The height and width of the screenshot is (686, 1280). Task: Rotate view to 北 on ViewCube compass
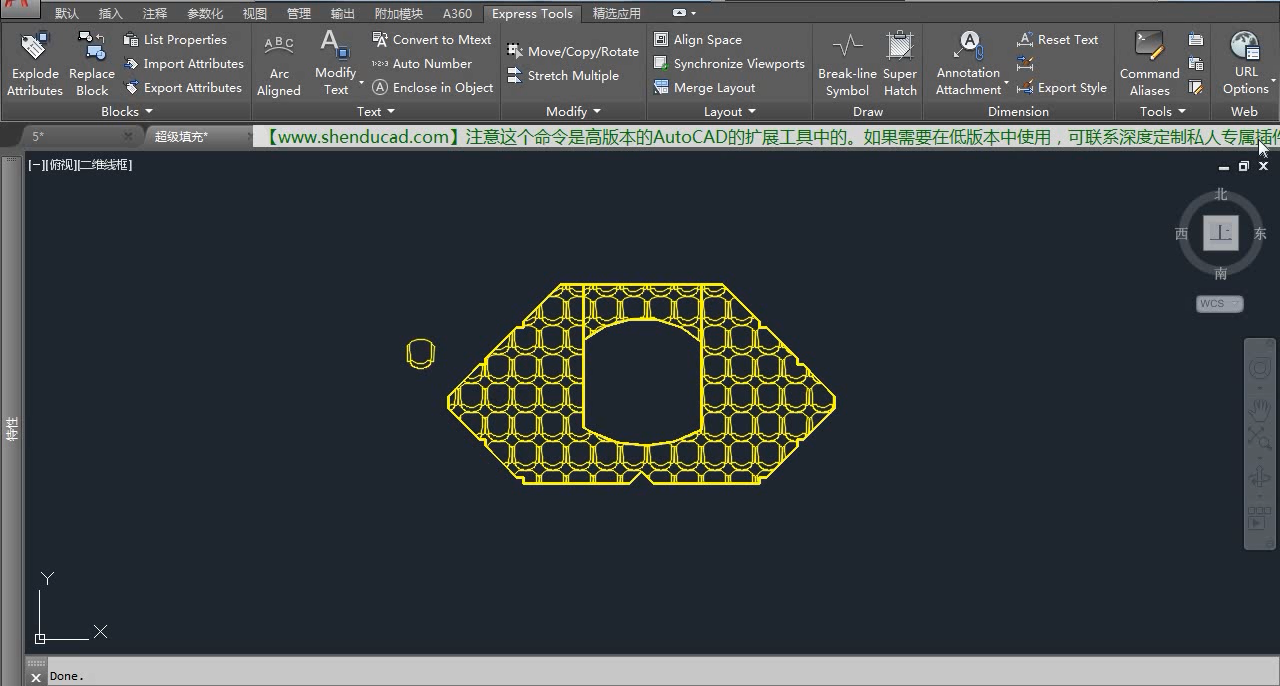[x=1221, y=195]
